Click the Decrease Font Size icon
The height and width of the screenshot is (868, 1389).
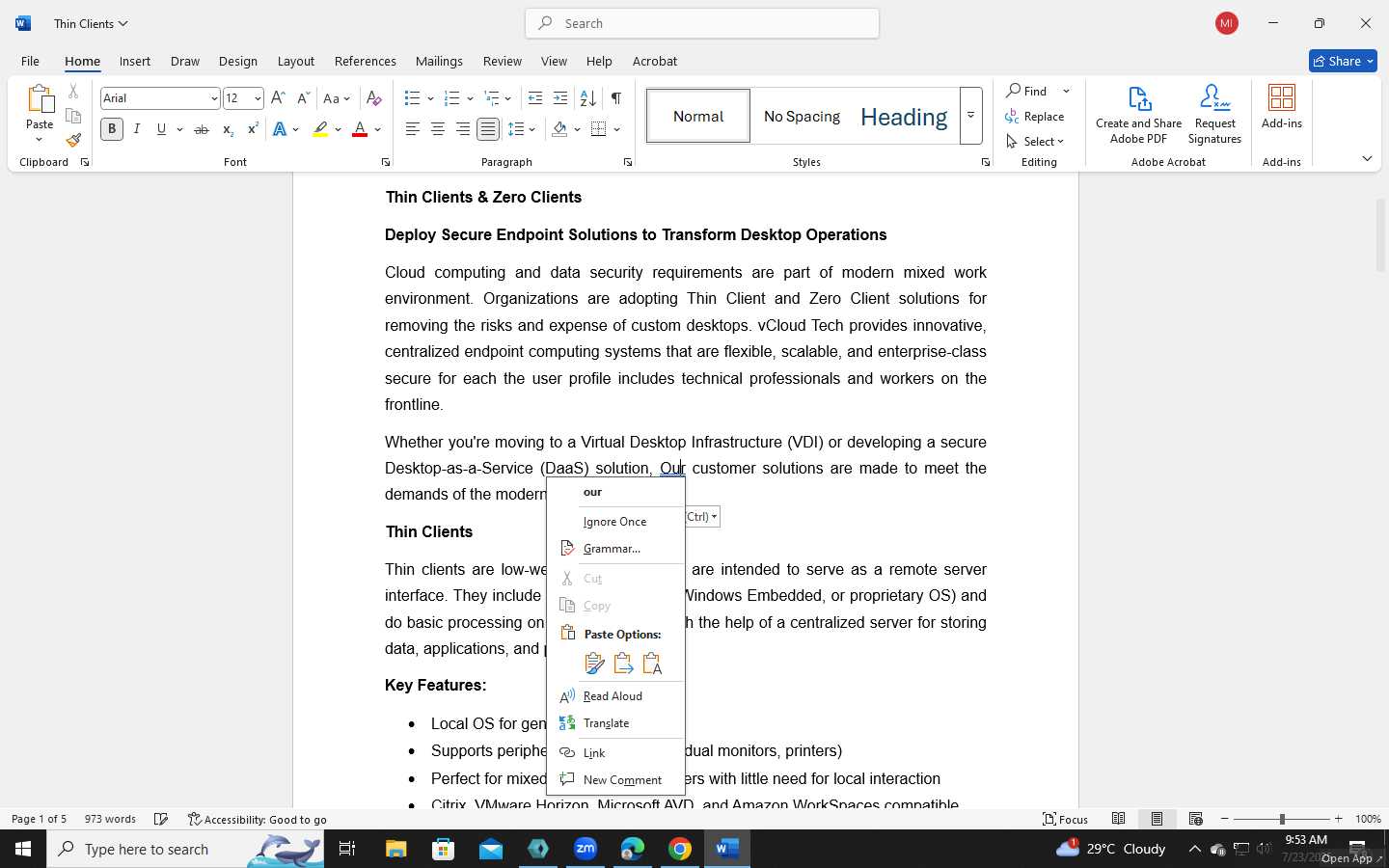[x=303, y=98]
